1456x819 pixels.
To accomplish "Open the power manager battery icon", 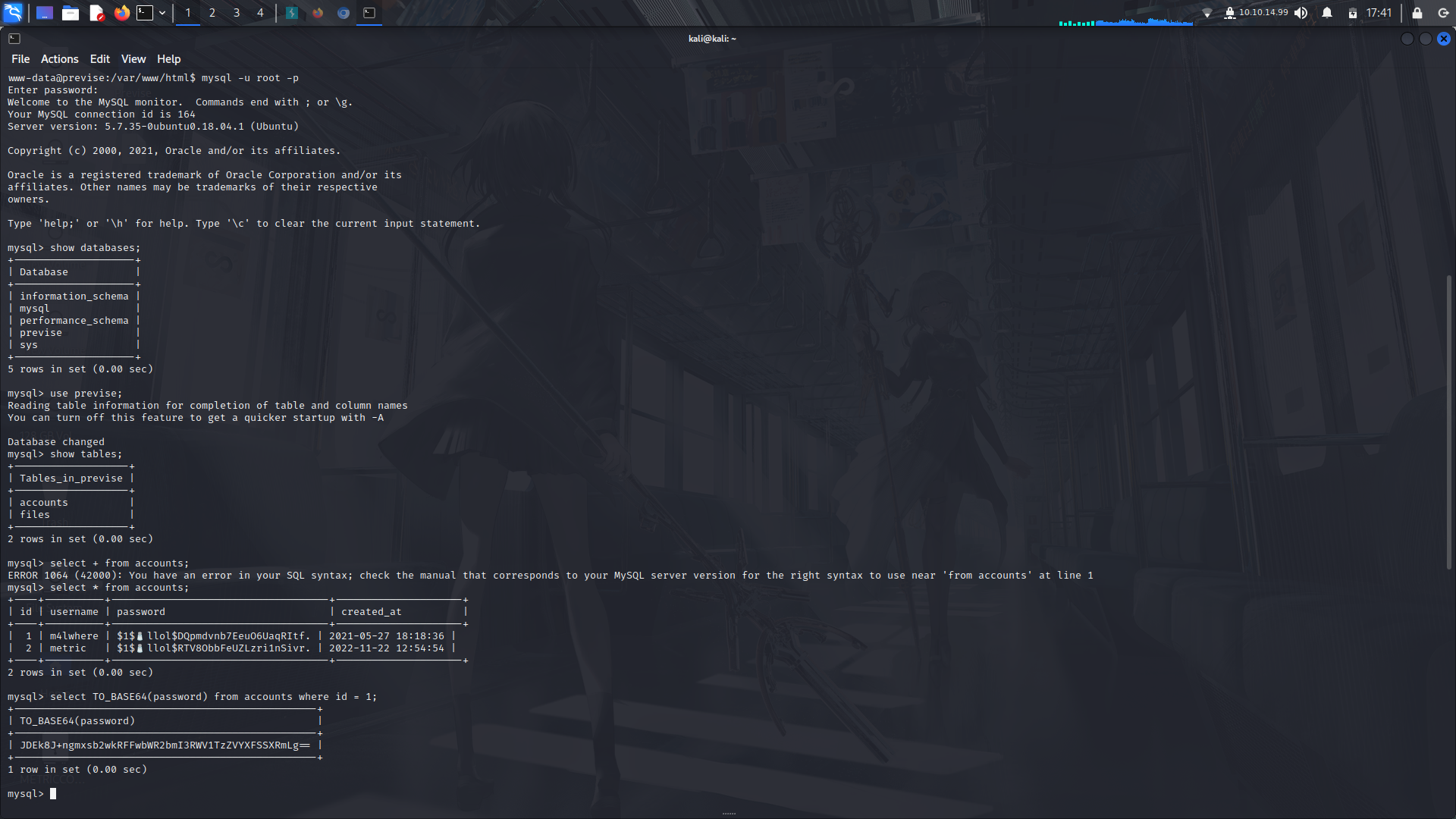I will (1353, 12).
